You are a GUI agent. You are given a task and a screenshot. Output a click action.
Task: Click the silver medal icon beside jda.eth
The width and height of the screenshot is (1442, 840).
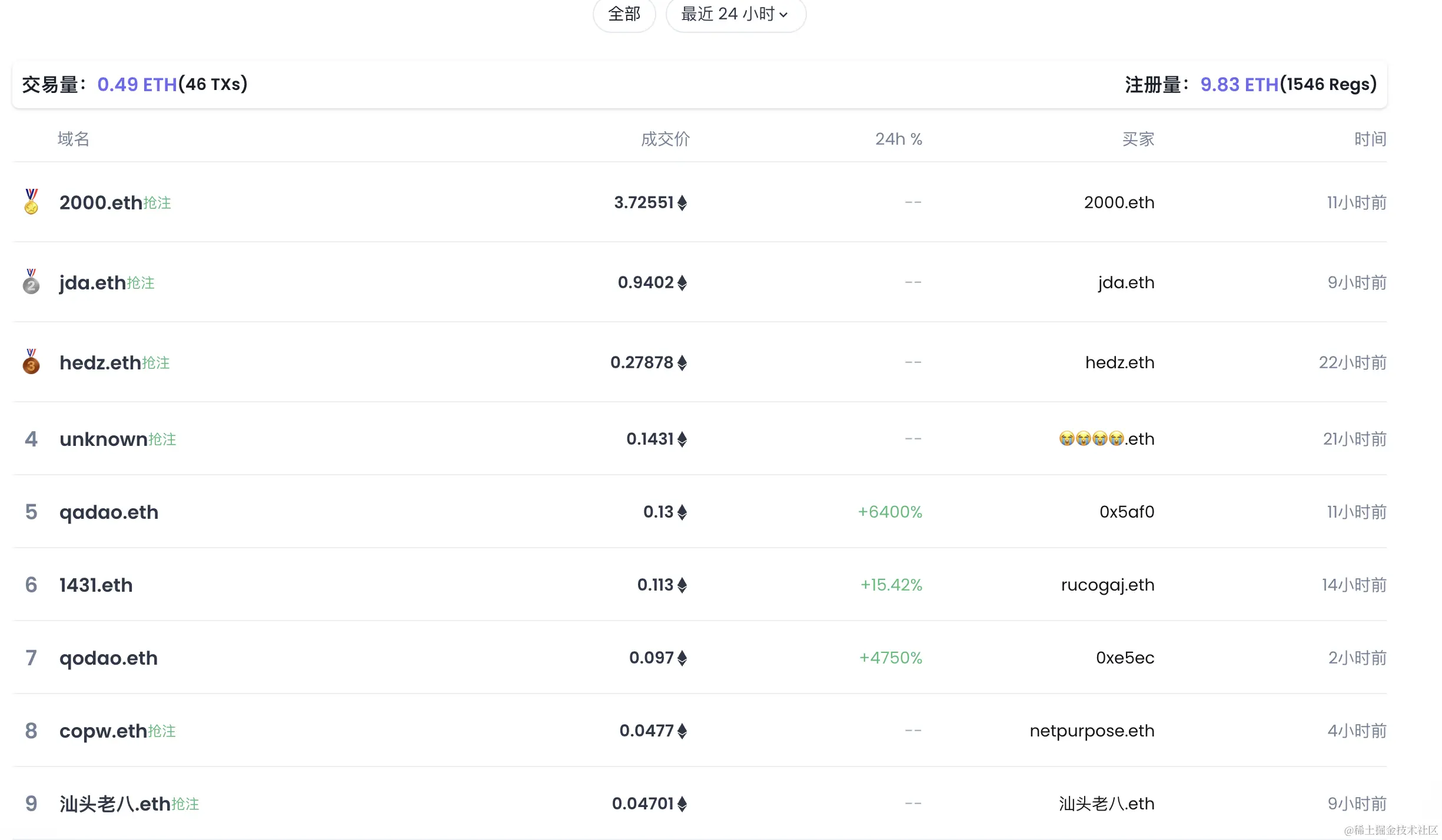[x=31, y=282]
